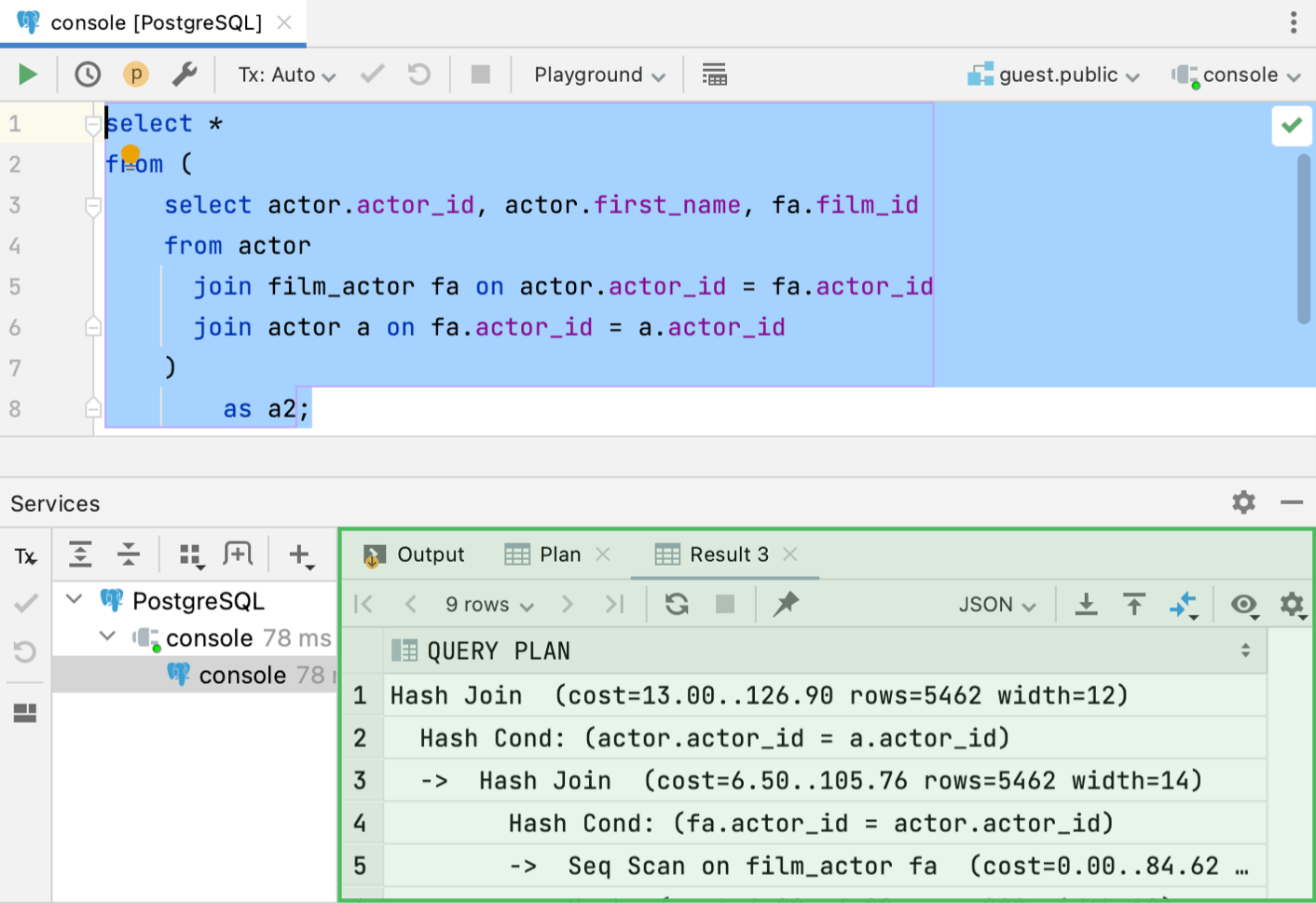The image size is (1316, 903).
Task: Click the reload page refresh icon
Action: [677, 605]
